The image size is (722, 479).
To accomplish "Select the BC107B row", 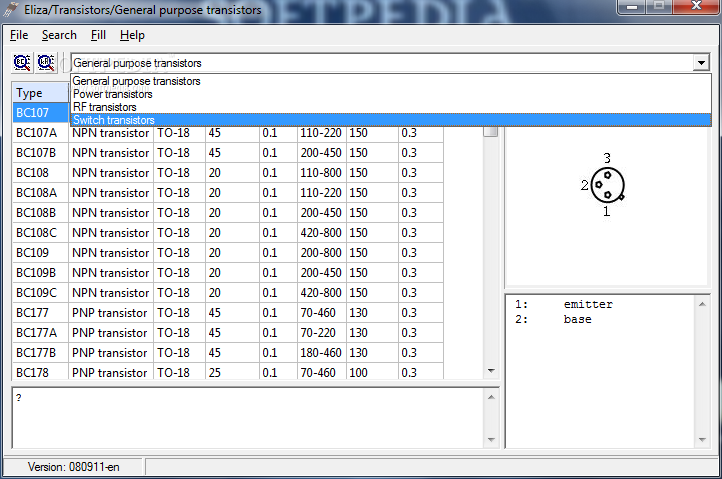I will tap(228, 152).
